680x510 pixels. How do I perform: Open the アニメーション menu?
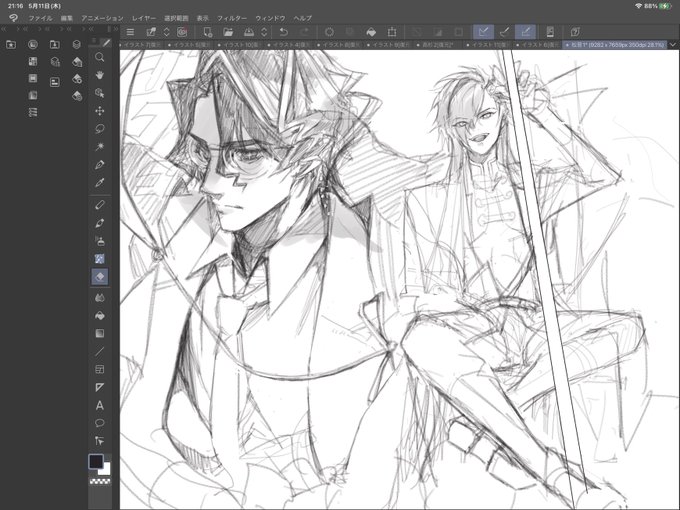[102, 18]
